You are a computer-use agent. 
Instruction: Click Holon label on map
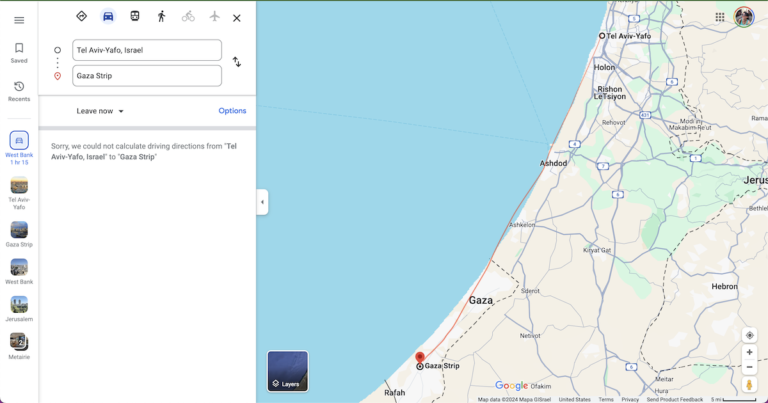pos(604,68)
